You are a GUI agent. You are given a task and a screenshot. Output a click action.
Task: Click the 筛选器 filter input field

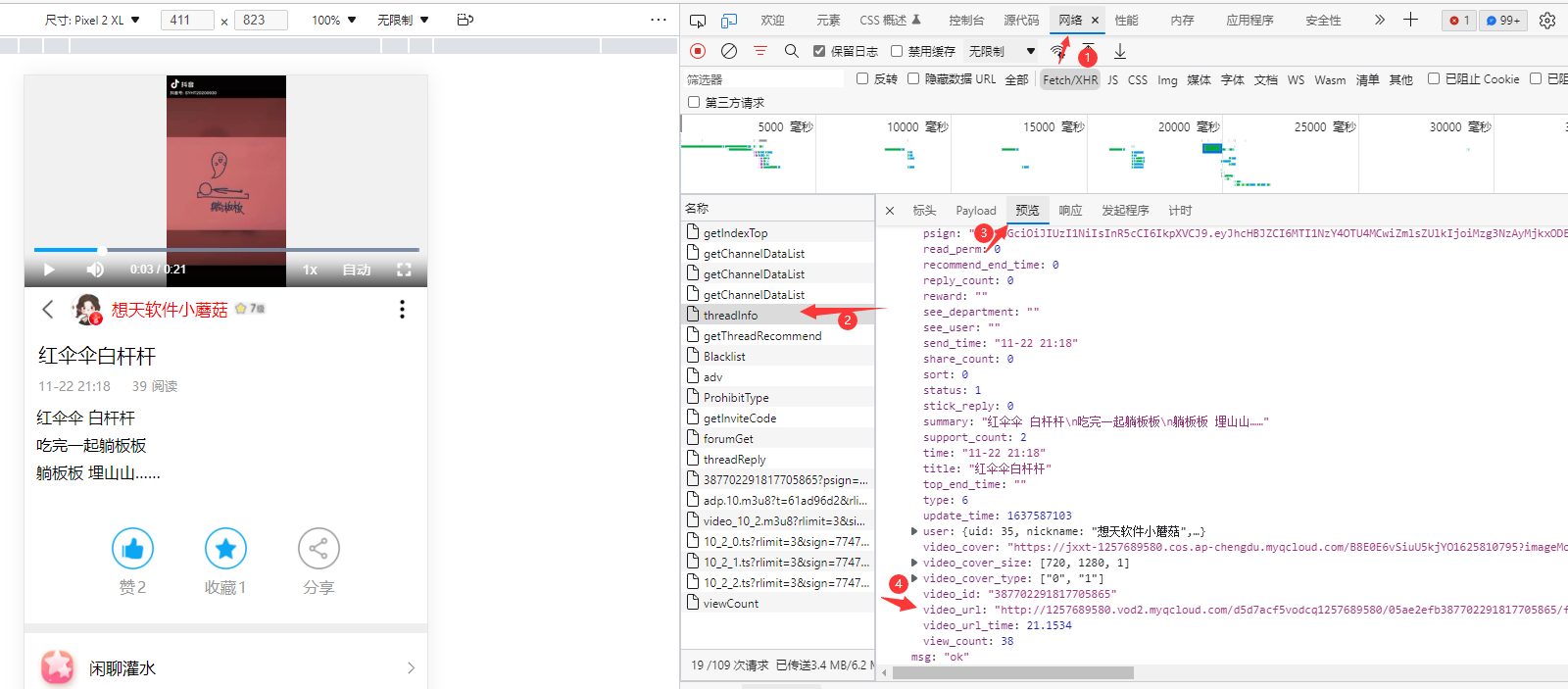coord(763,79)
